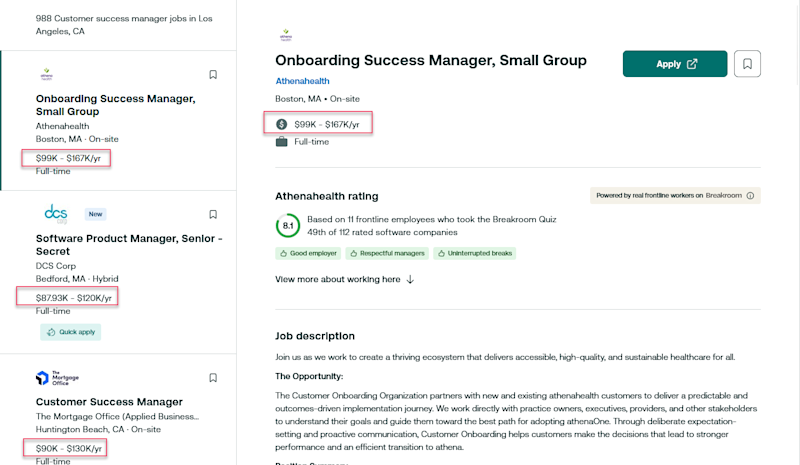
Task: Bookmark the Customer Success Manager listing
Action: point(213,378)
